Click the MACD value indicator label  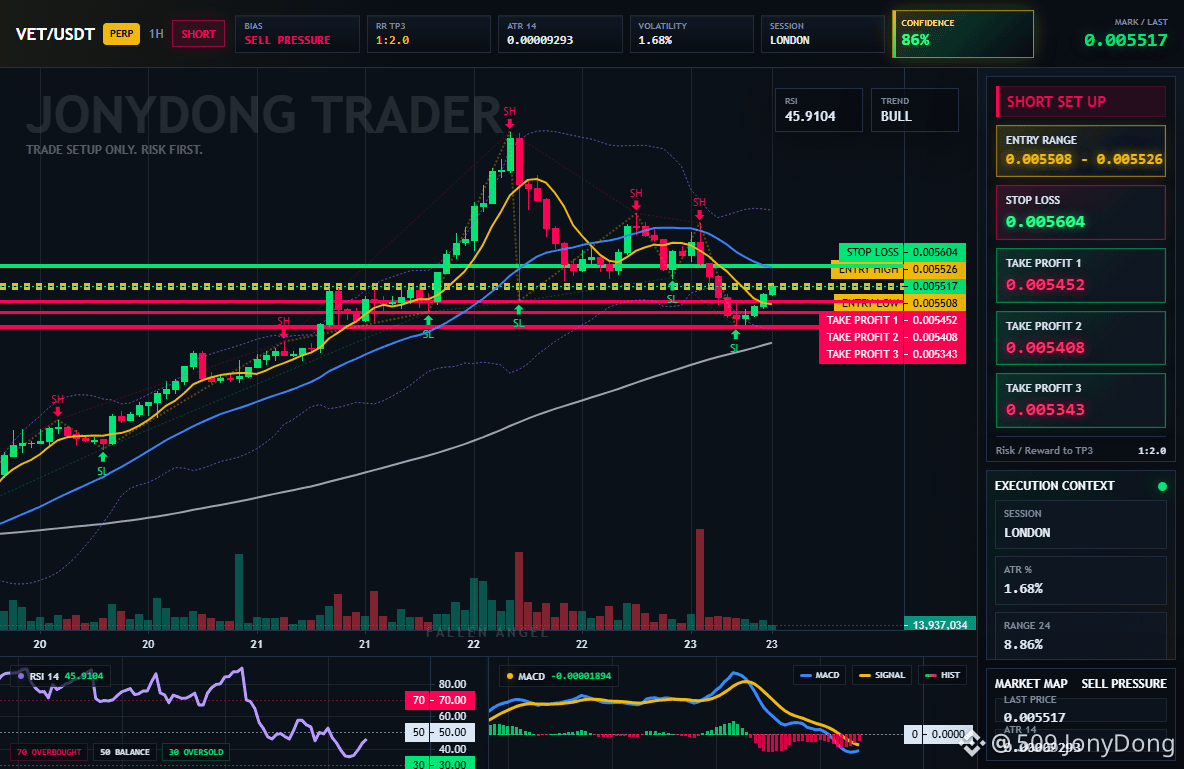point(559,676)
